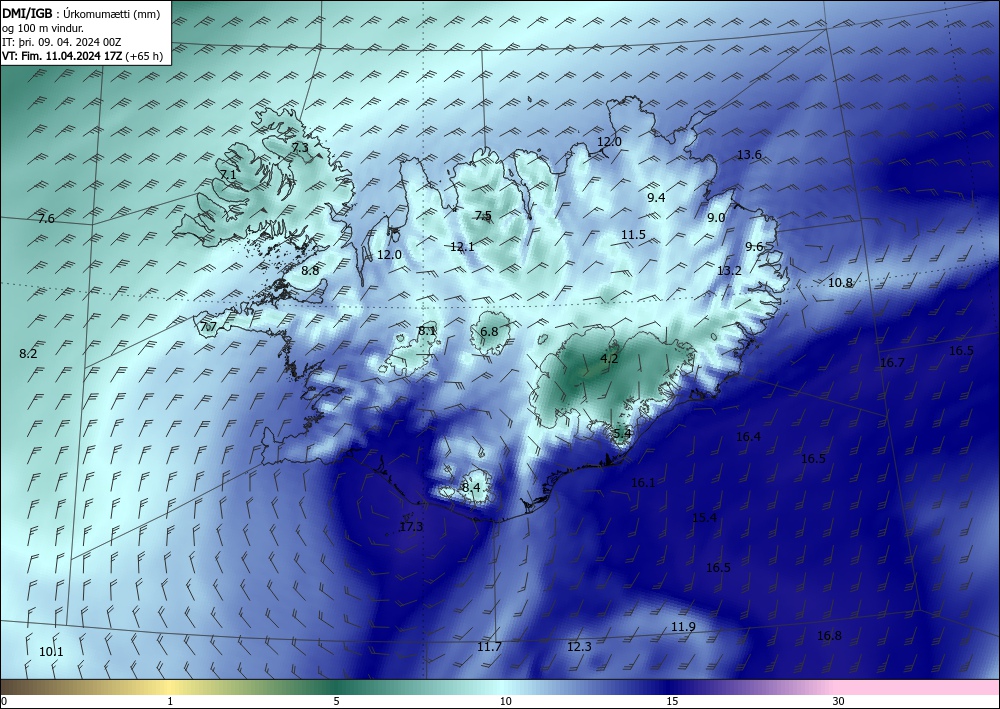Screen dimensions: 1000x709
Task: Click the 12.3 map value
Action: pos(579,647)
